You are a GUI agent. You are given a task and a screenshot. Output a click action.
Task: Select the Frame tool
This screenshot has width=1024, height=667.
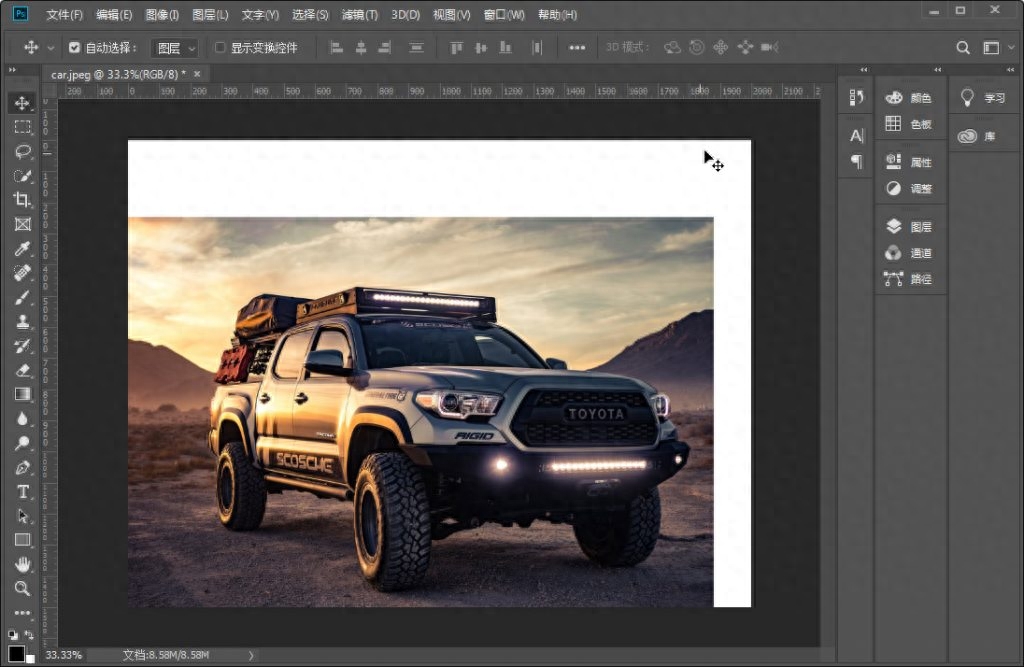pos(22,224)
